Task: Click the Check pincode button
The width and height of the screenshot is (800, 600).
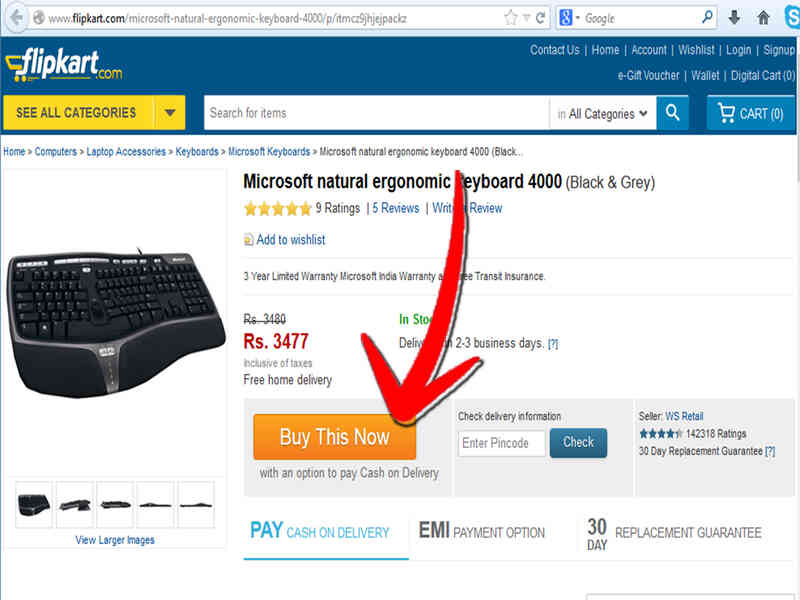Action: pos(578,442)
